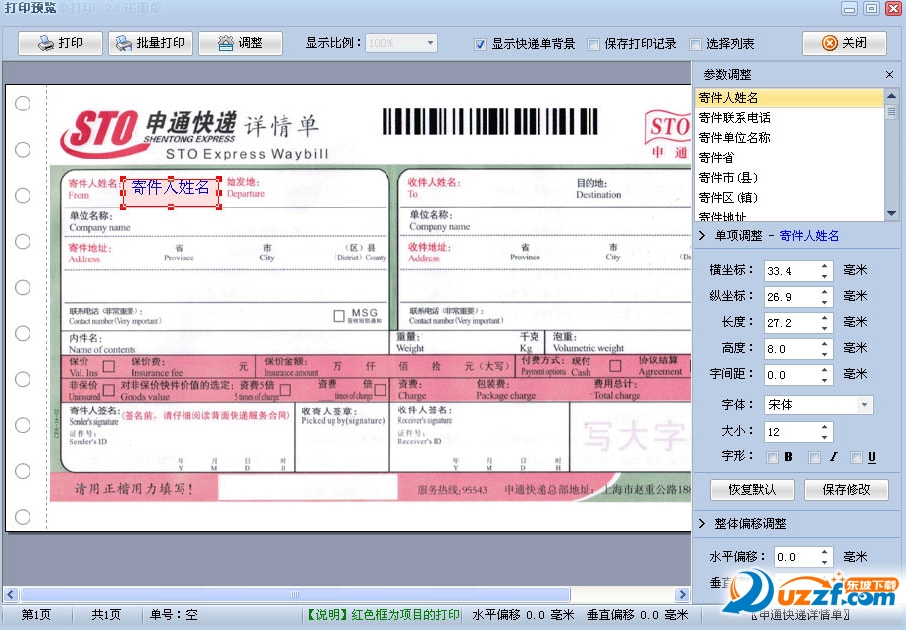
Task: Click horizontal scrollbar left arrow
Action: pyautogui.click(x=10, y=594)
